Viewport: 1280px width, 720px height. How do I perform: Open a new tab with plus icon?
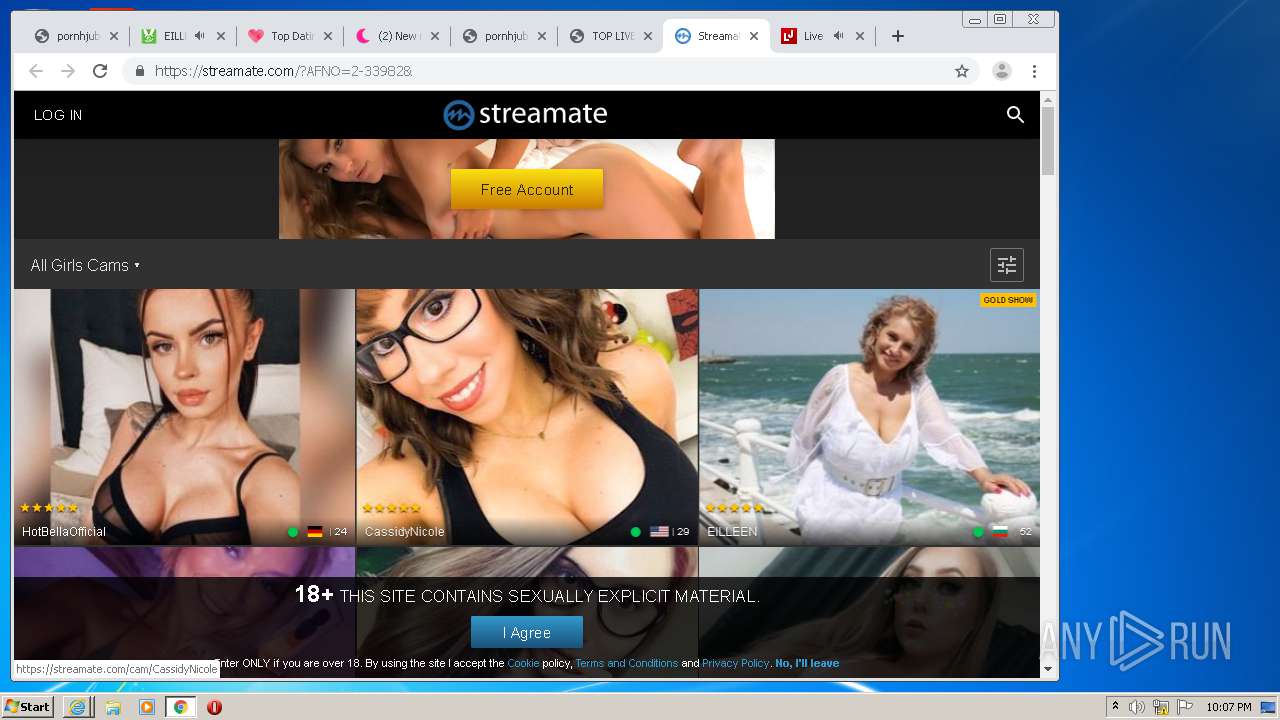pyautogui.click(x=898, y=36)
